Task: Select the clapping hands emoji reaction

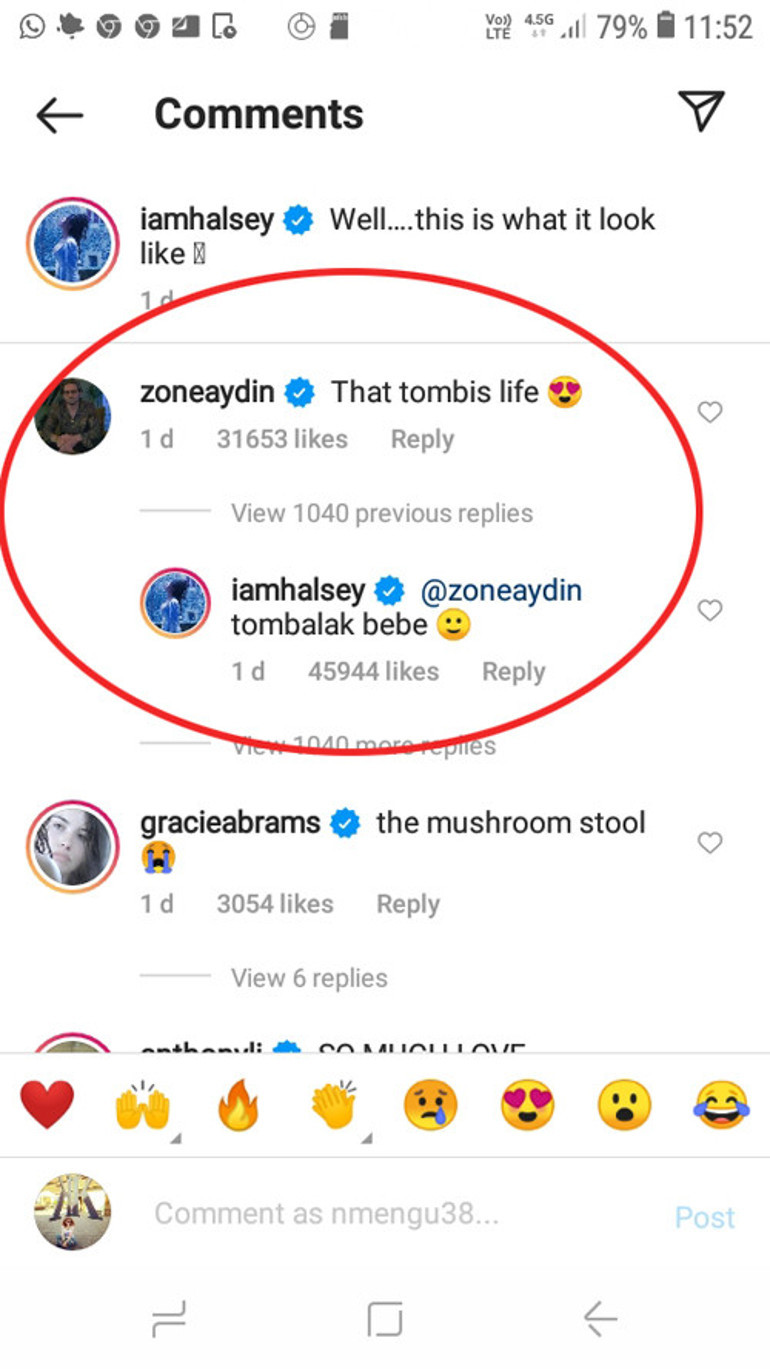Action: click(x=335, y=1104)
